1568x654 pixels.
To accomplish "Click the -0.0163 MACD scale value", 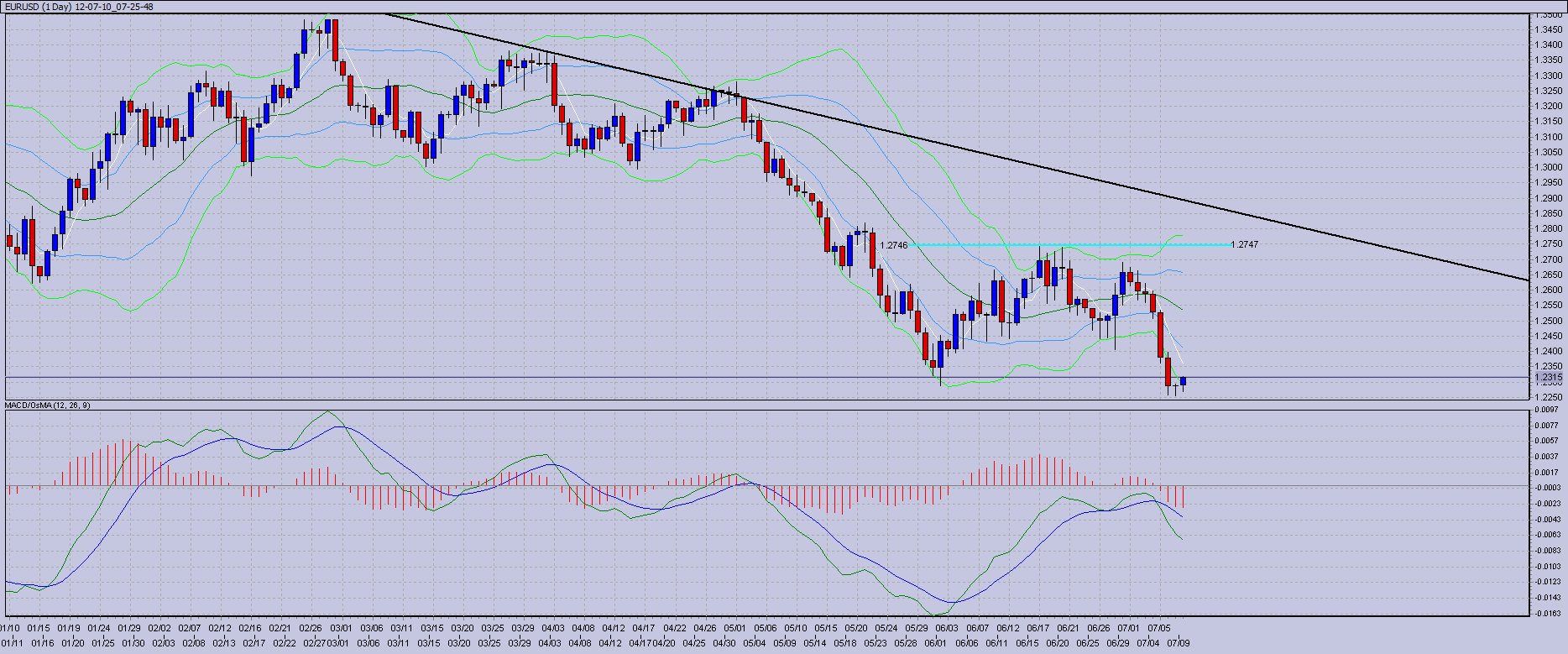I will click(x=1546, y=613).
